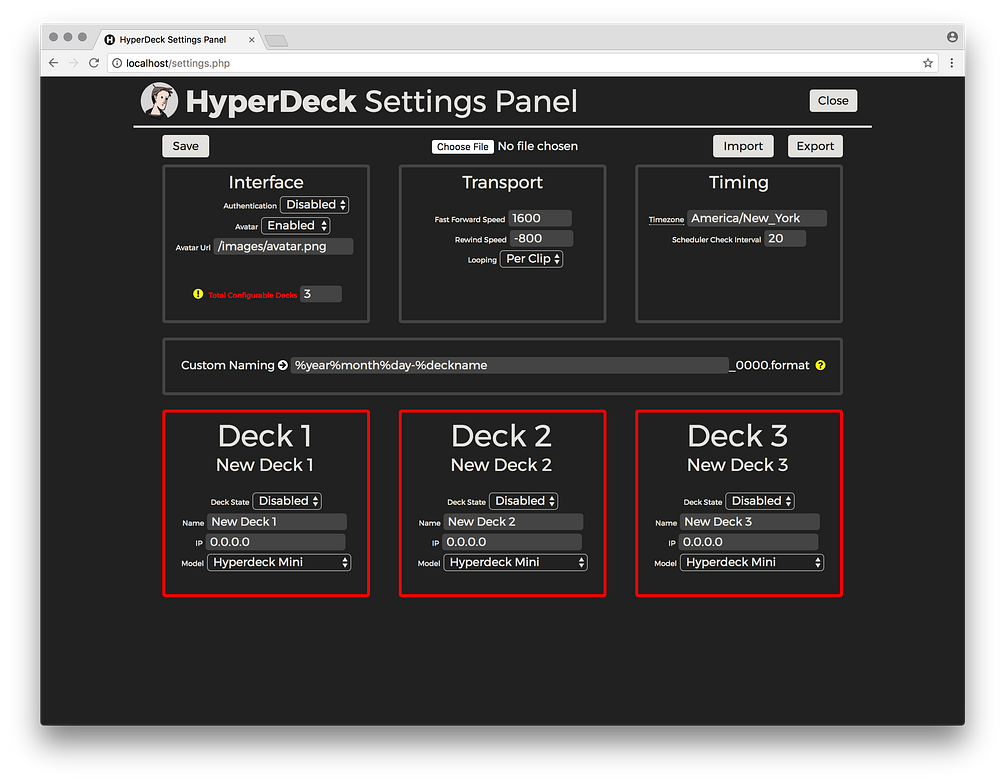Viewport: 1005px width, 783px height.
Task: Open the Avatar Enabled dropdown
Action: pyautogui.click(x=295, y=225)
